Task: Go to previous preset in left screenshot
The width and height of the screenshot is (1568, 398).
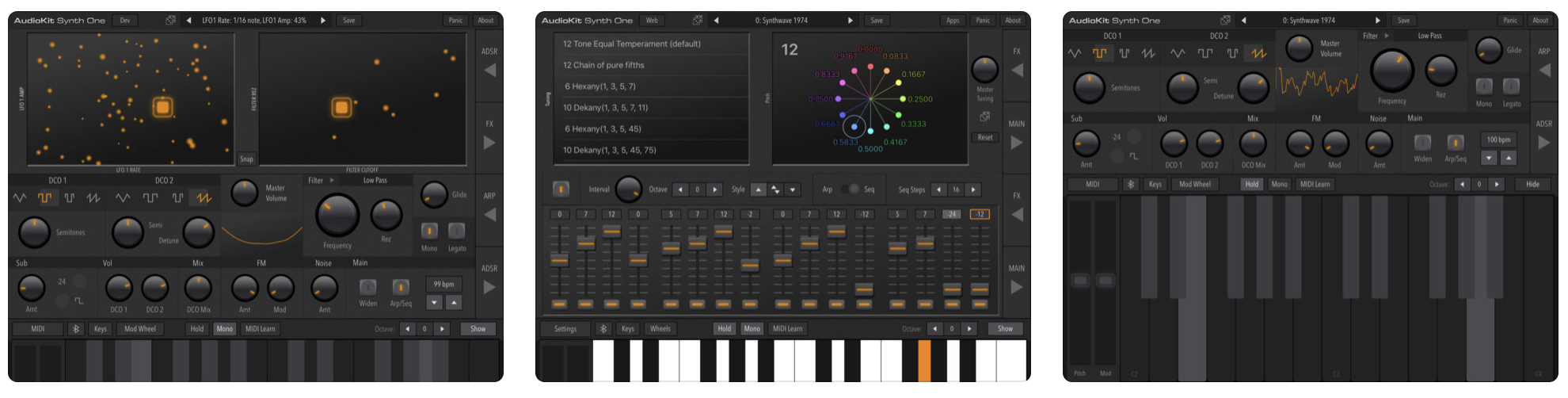Action: (188, 20)
